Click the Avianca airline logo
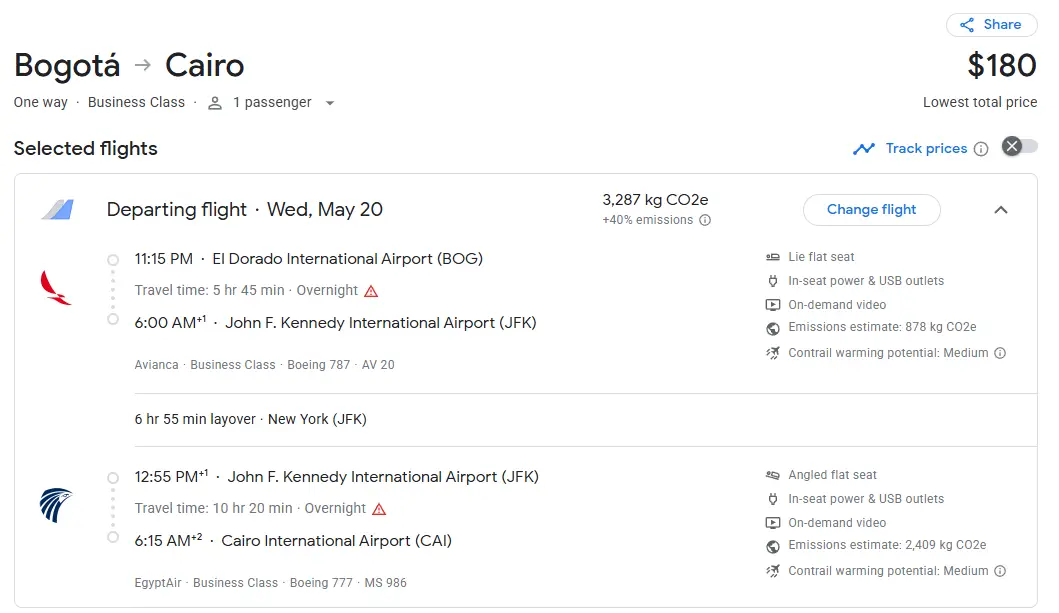 (56, 288)
